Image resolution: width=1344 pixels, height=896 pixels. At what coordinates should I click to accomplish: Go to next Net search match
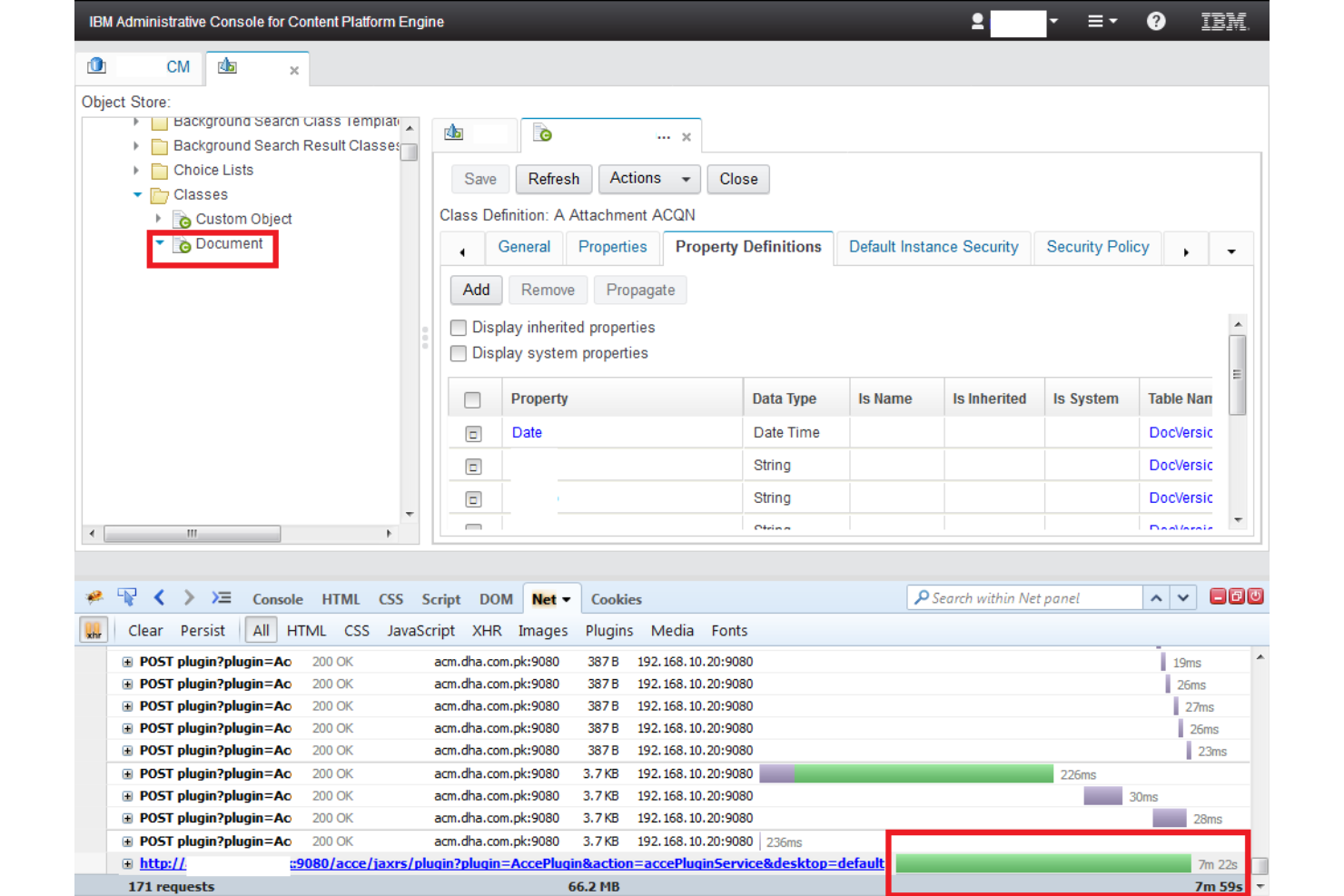click(x=1182, y=597)
